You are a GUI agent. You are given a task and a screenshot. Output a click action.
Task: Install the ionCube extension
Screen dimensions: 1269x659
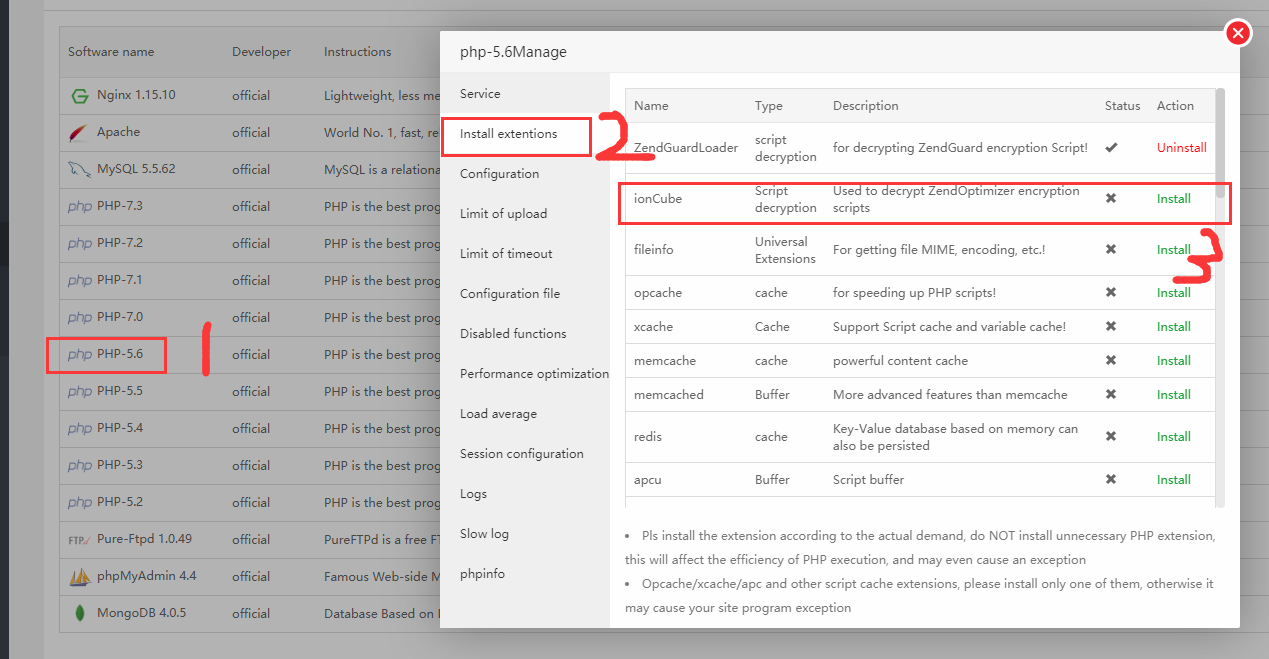click(1173, 199)
